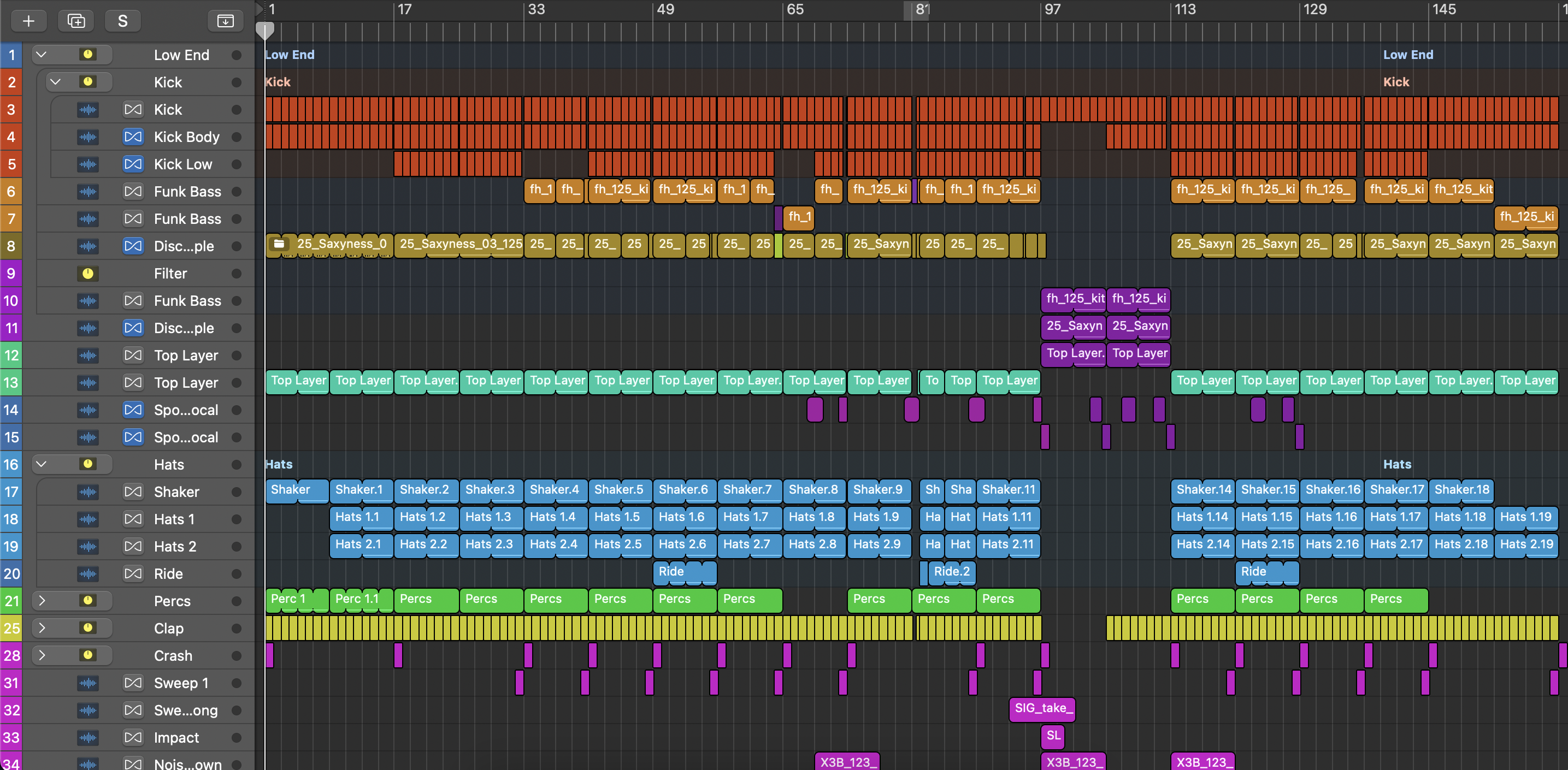Viewport: 1568px width, 770px height.
Task: Select track number 10 header
Action: [x=11, y=300]
